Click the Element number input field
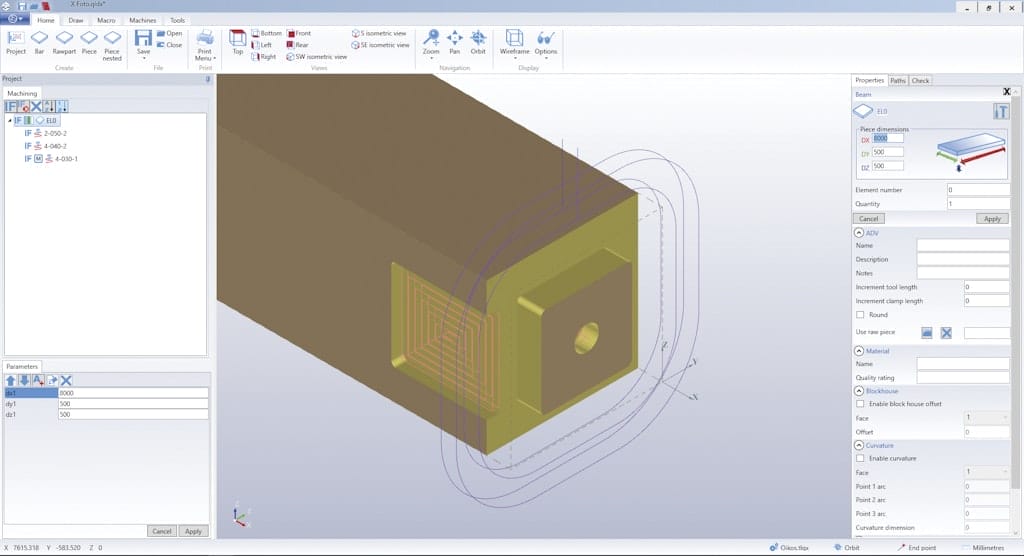1024x556 pixels. pyautogui.click(x=977, y=189)
